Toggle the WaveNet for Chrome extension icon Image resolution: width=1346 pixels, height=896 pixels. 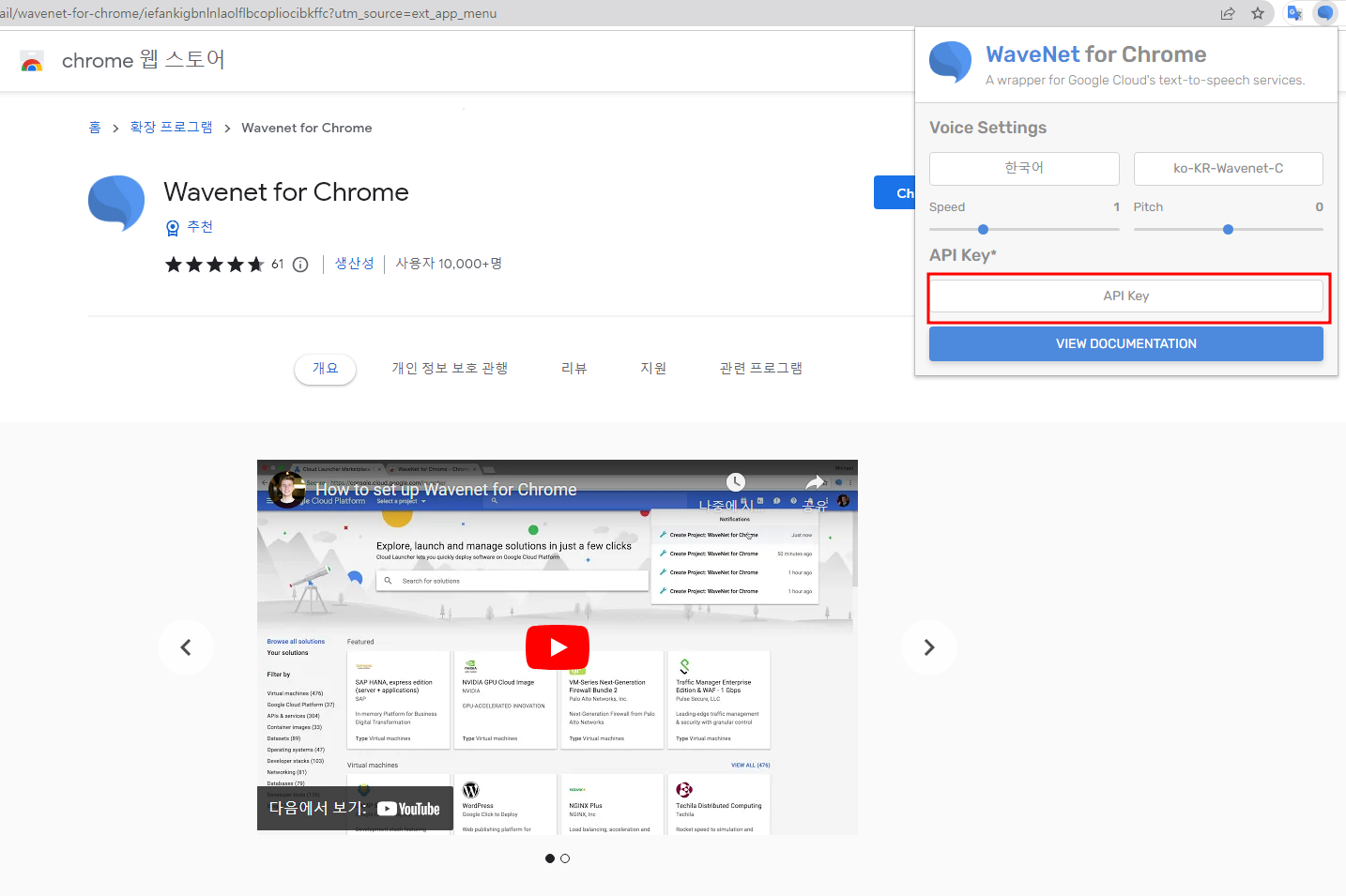coord(1324,13)
